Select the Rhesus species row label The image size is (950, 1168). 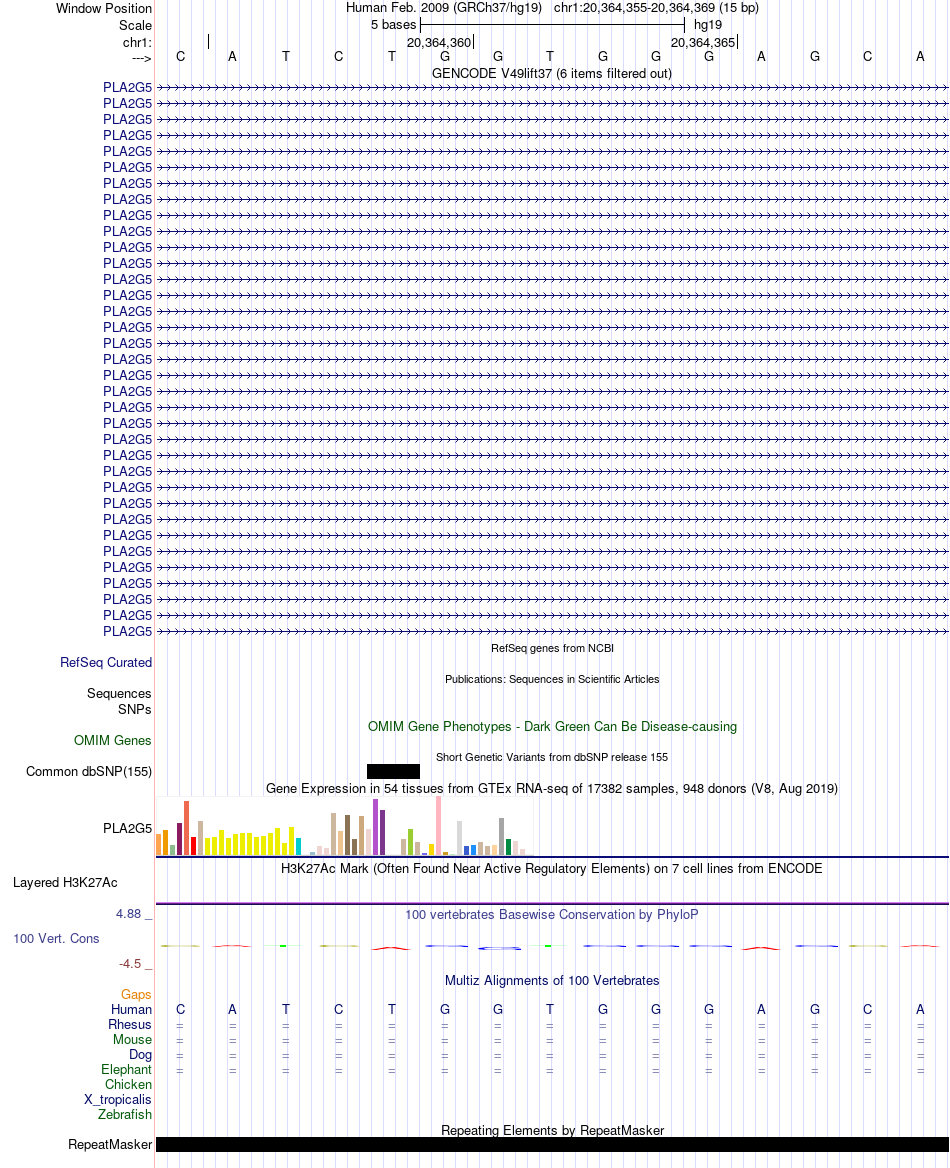click(130, 1024)
